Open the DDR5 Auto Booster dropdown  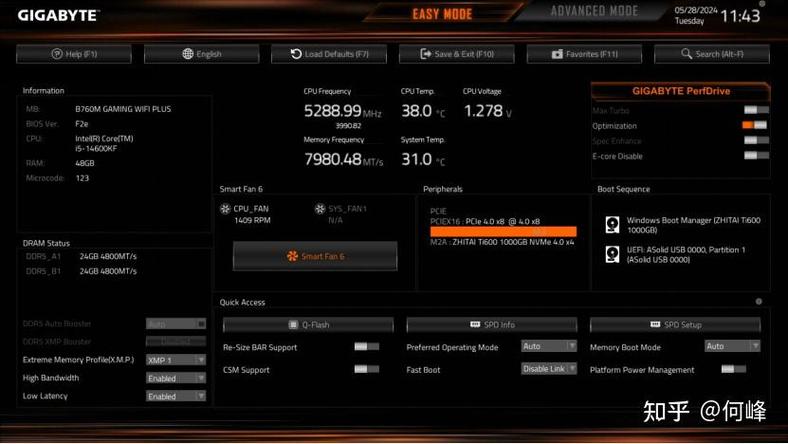click(x=176, y=324)
